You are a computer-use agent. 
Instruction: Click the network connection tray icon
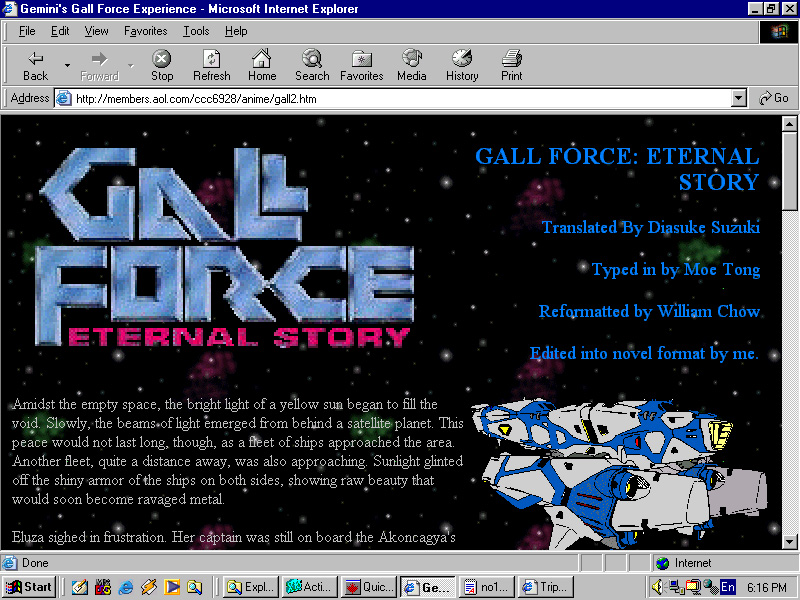[x=676, y=587]
